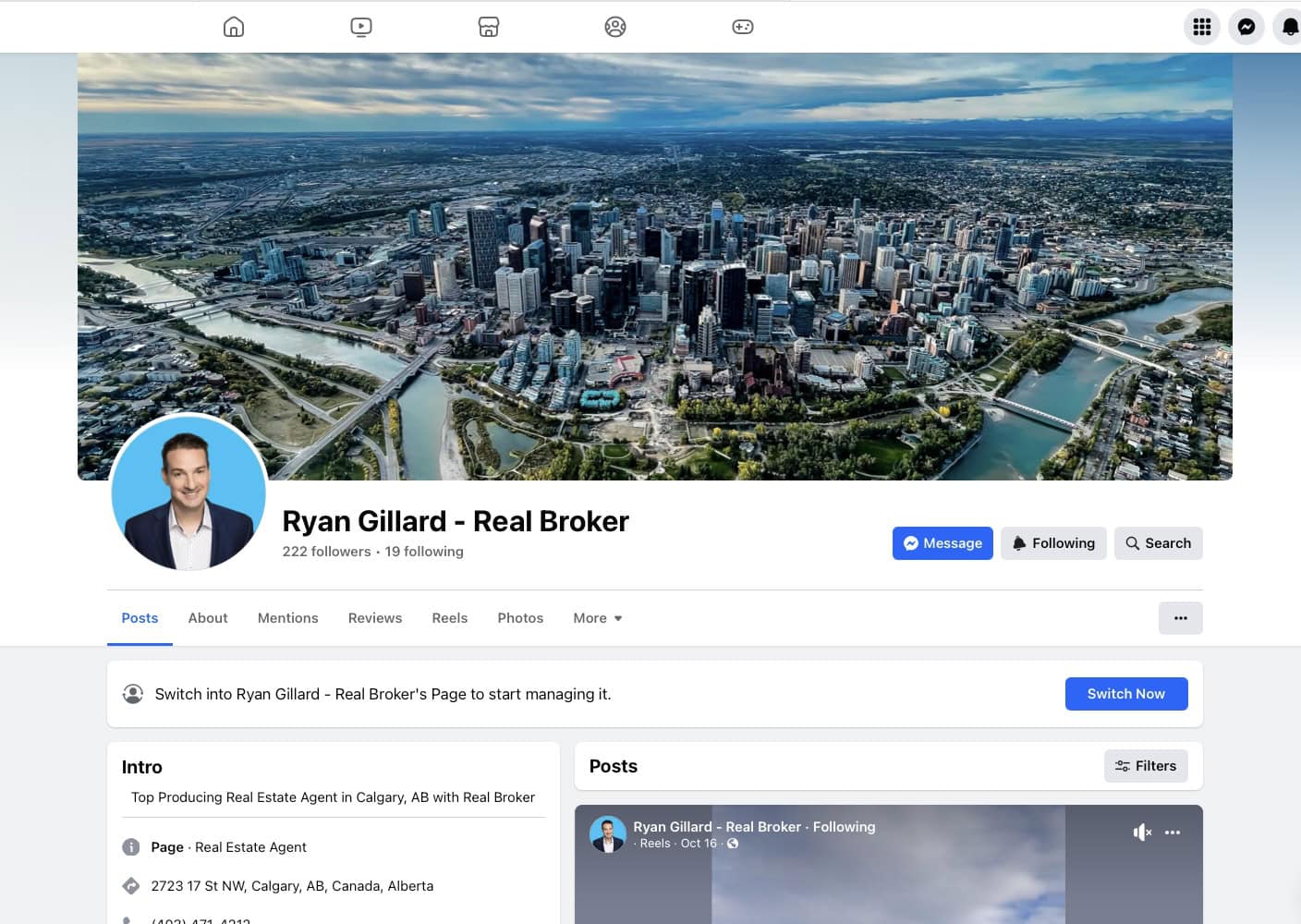
Task: Open the reel post options three dots
Action: [x=1173, y=833]
